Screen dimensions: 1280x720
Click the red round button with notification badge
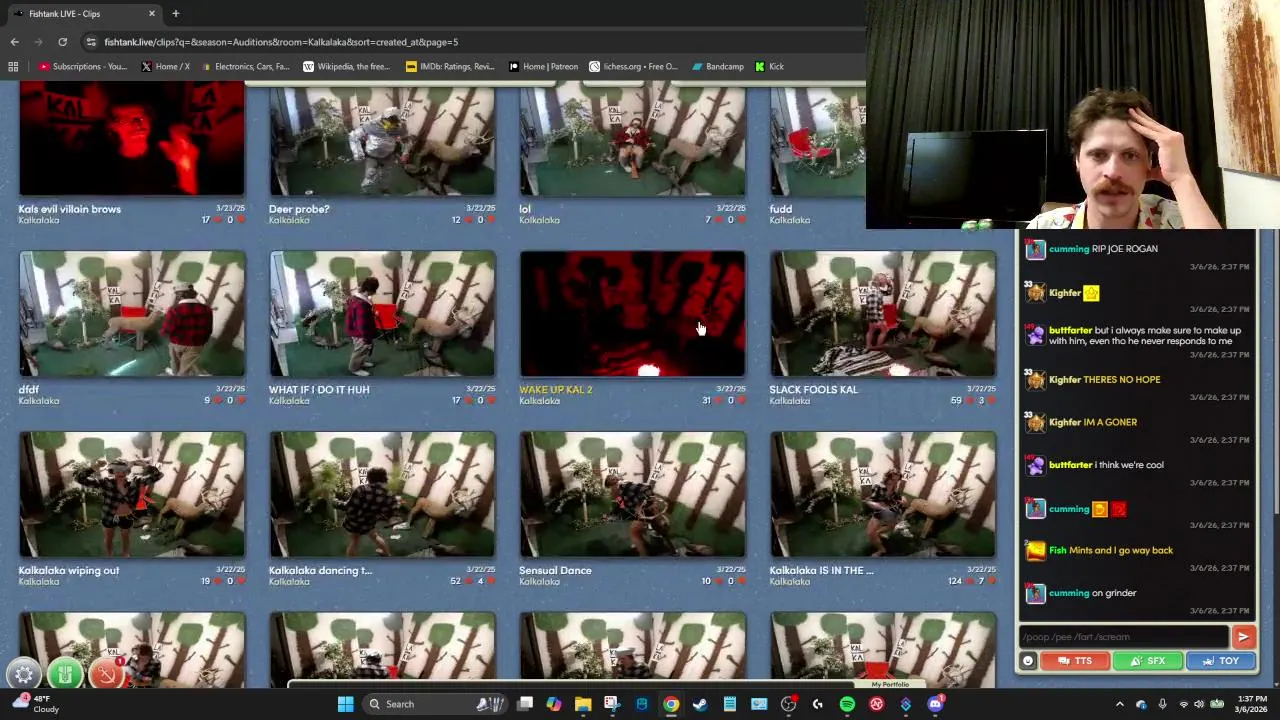106,674
